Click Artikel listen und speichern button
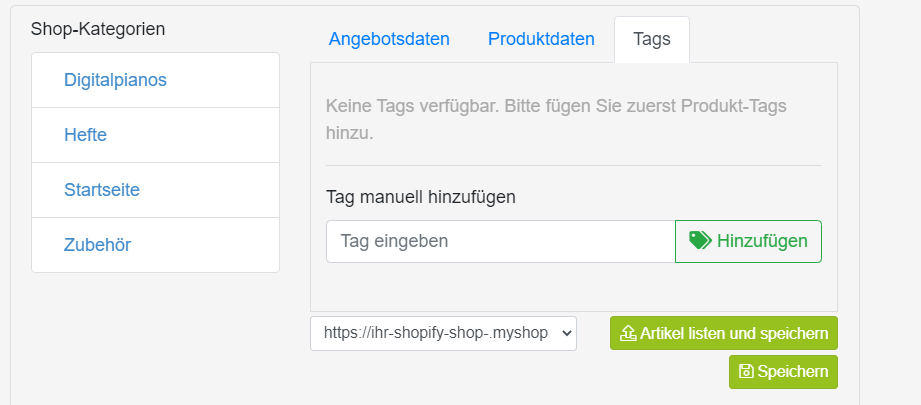The image size is (921, 405). [724, 333]
